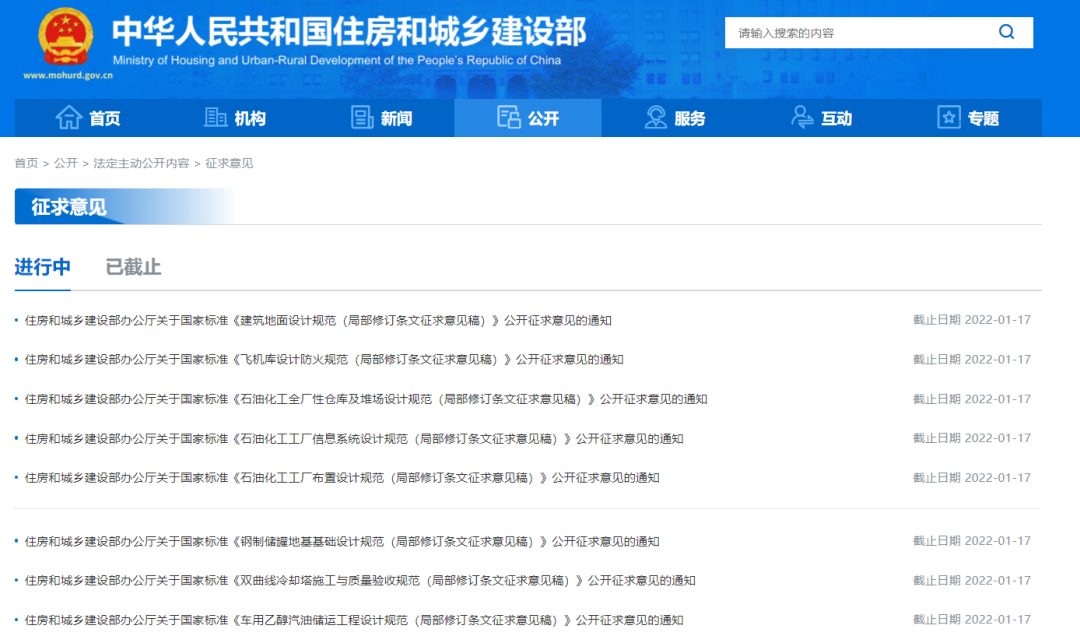
Task: Click the 服务 headset person icon
Action: point(656,118)
